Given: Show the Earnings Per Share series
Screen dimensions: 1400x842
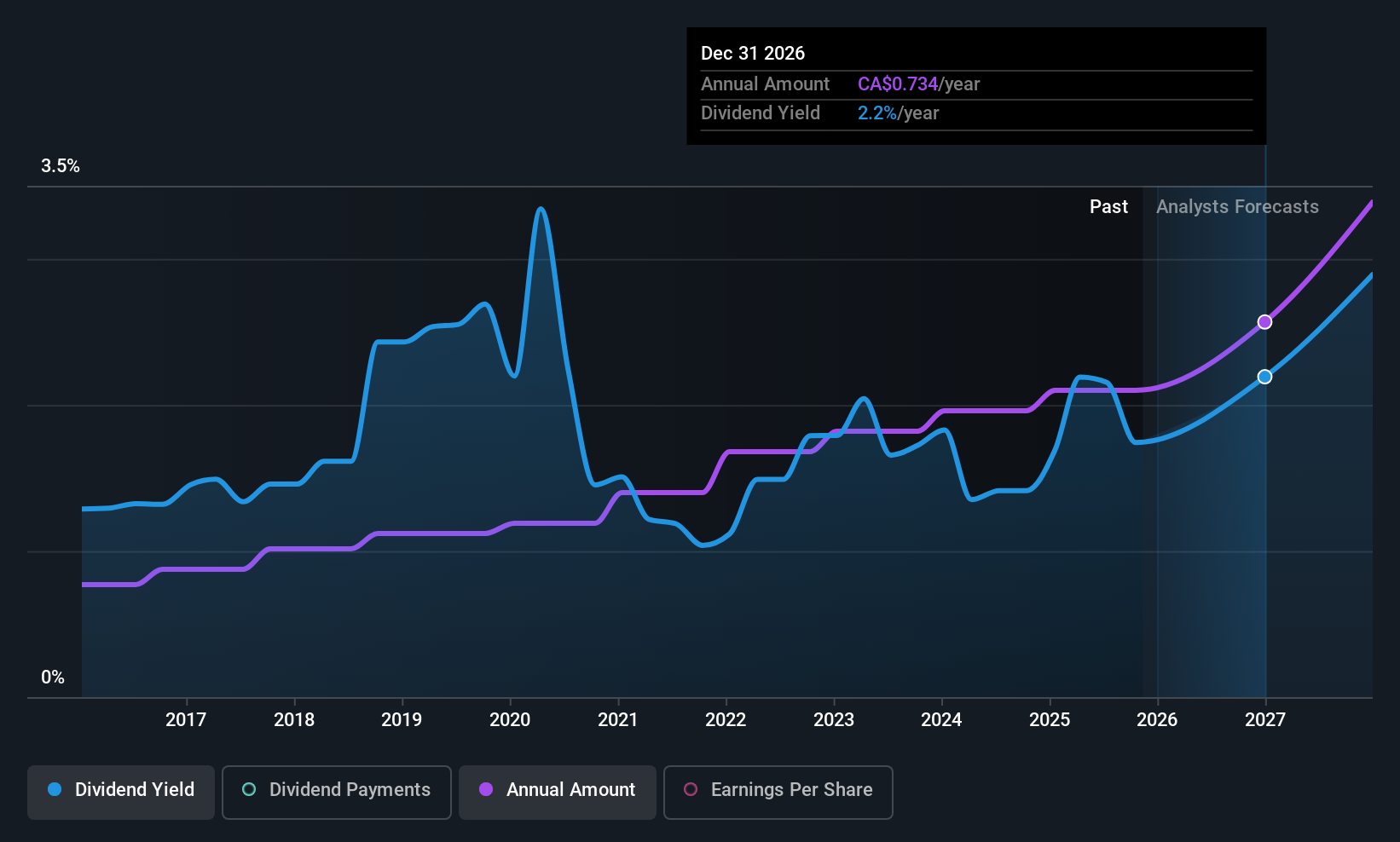Looking at the screenshot, I should pos(778,790).
